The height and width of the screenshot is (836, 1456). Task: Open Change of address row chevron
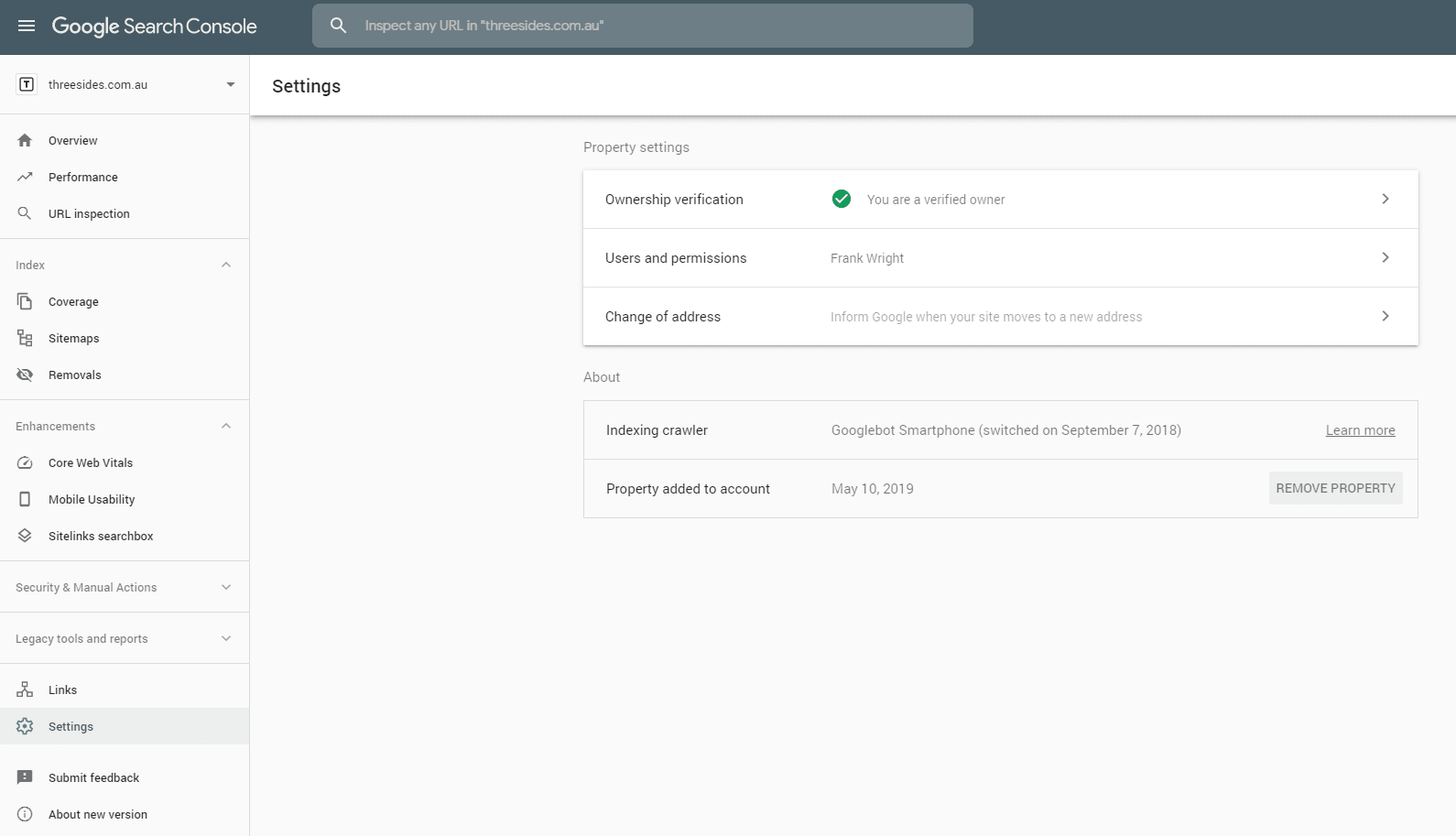pos(1385,316)
